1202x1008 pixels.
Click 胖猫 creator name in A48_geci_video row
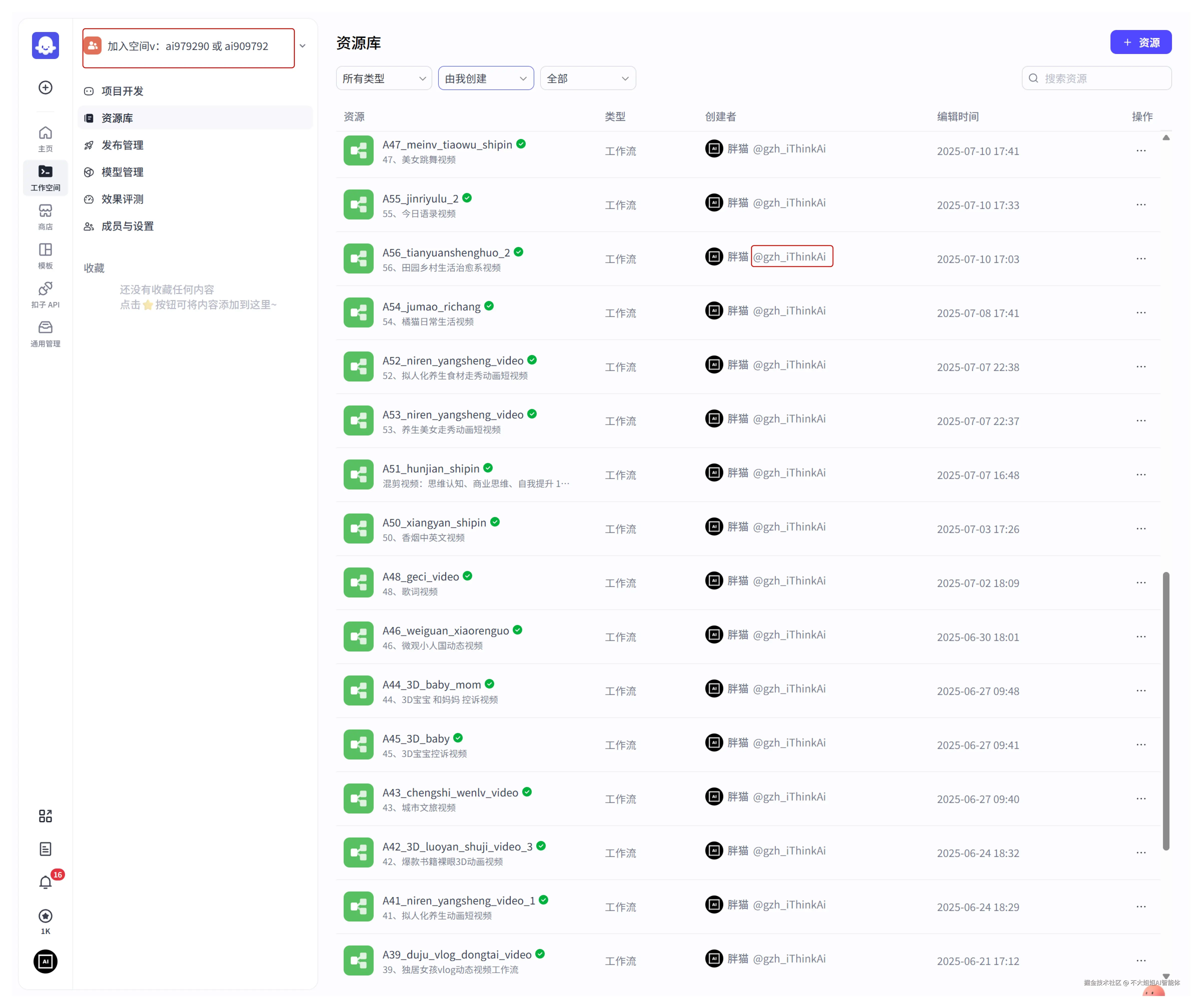click(738, 581)
